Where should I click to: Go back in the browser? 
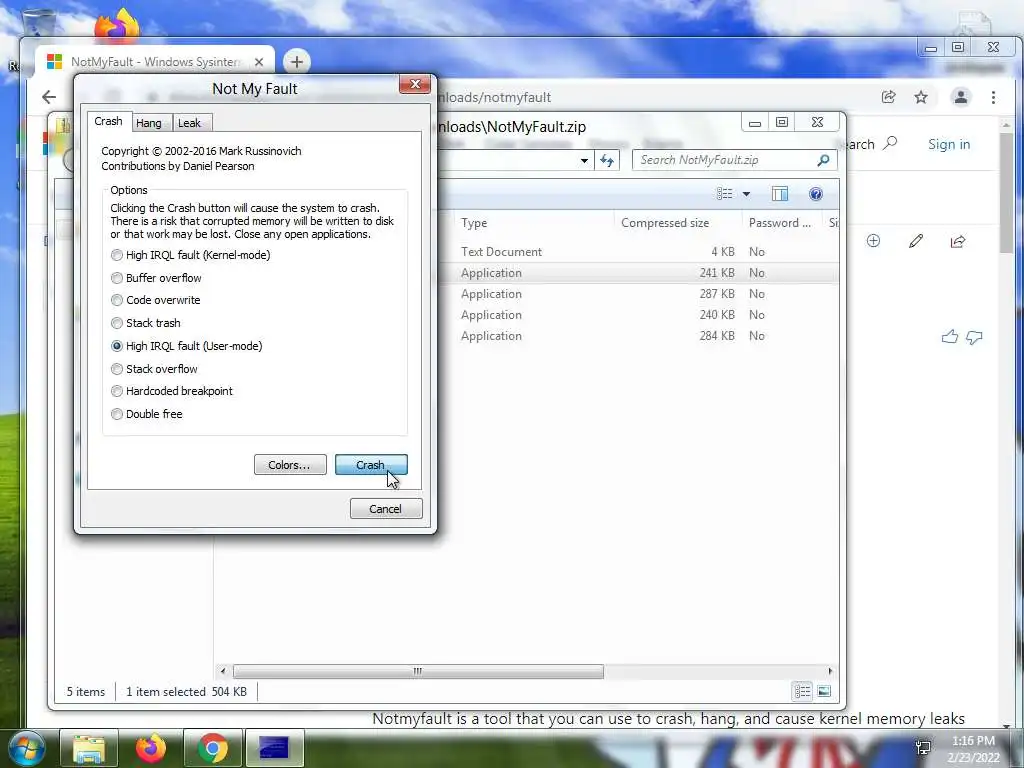[x=49, y=97]
